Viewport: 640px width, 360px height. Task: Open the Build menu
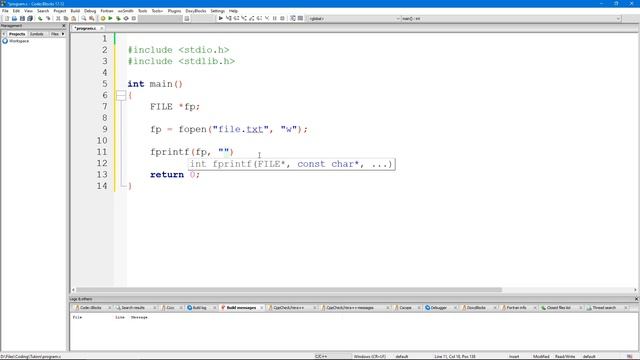click(75, 11)
